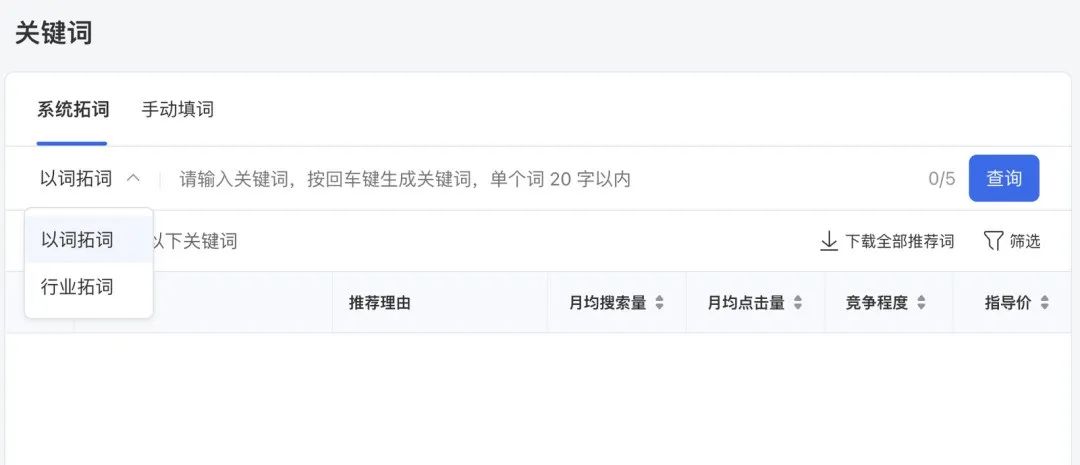Choose 行业拓词 from the dropdown list
The width and height of the screenshot is (1080, 465).
(x=77, y=287)
